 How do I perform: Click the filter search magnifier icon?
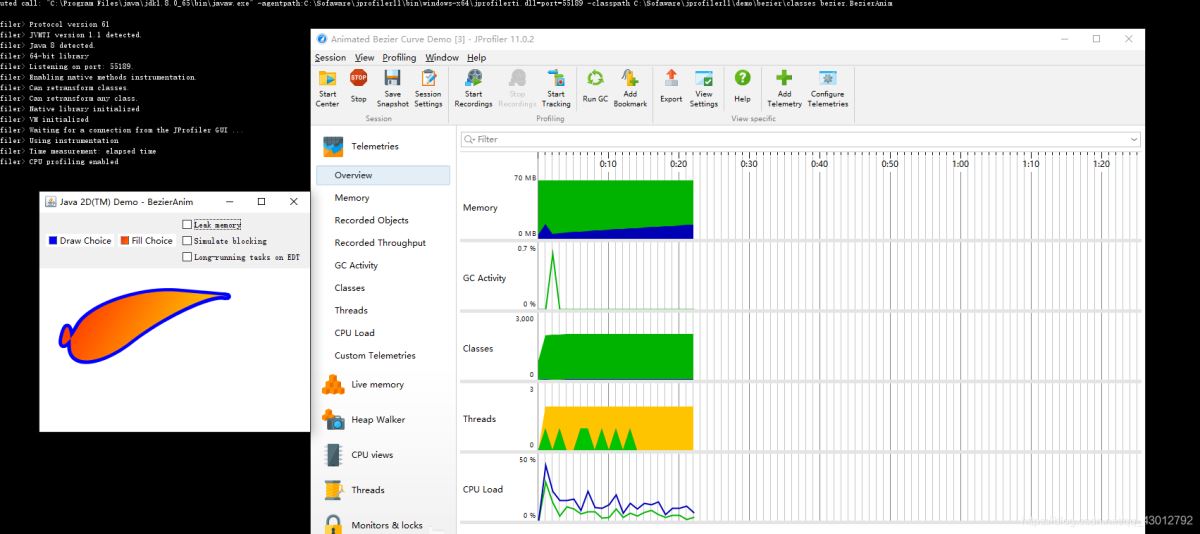tap(469, 139)
